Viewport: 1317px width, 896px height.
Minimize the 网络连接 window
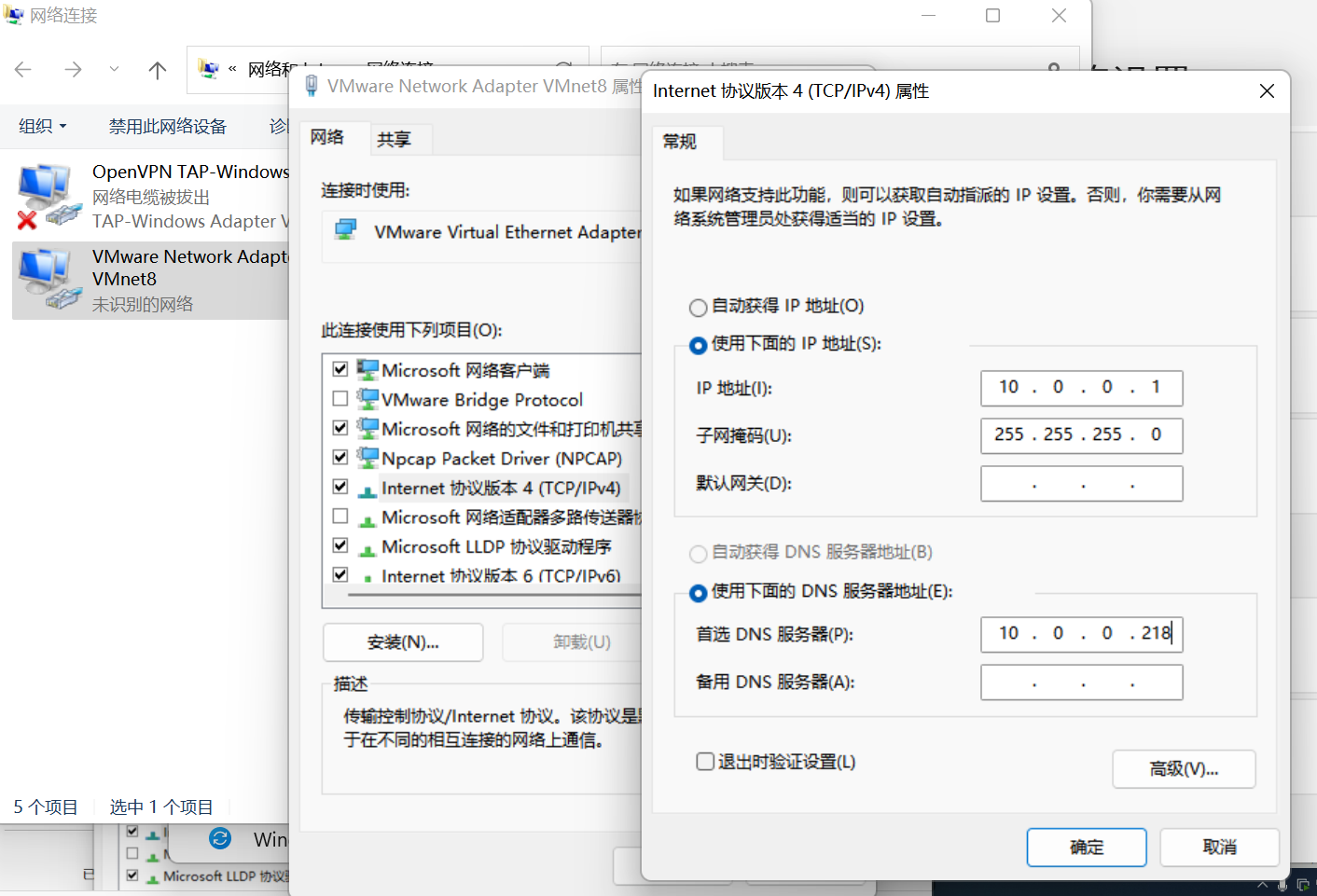(x=928, y=15)
